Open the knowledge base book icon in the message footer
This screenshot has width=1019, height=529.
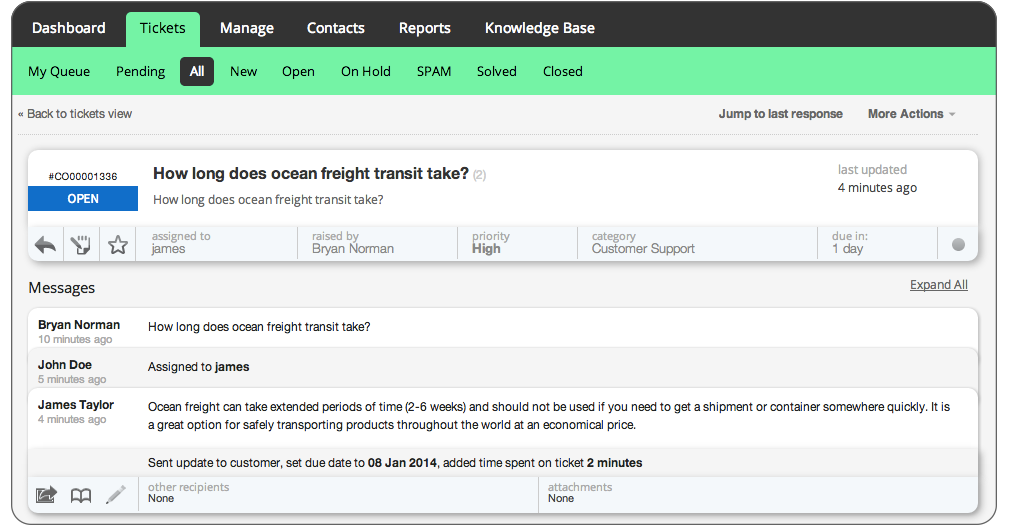(81, 496)
